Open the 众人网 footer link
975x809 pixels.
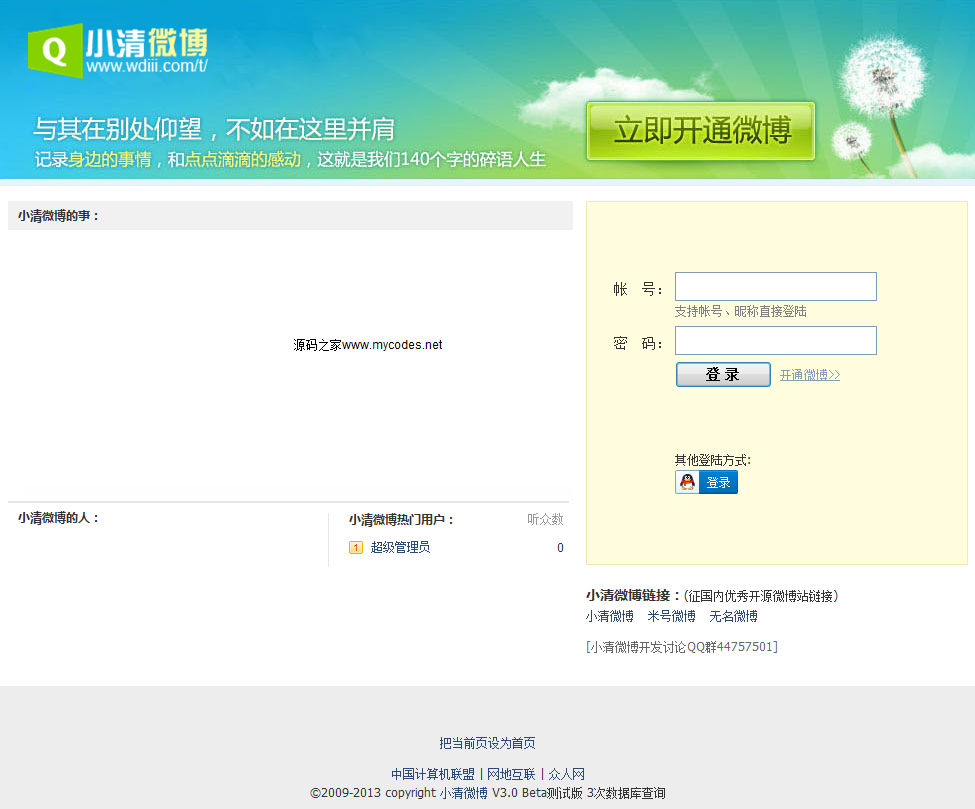[566, 774]
